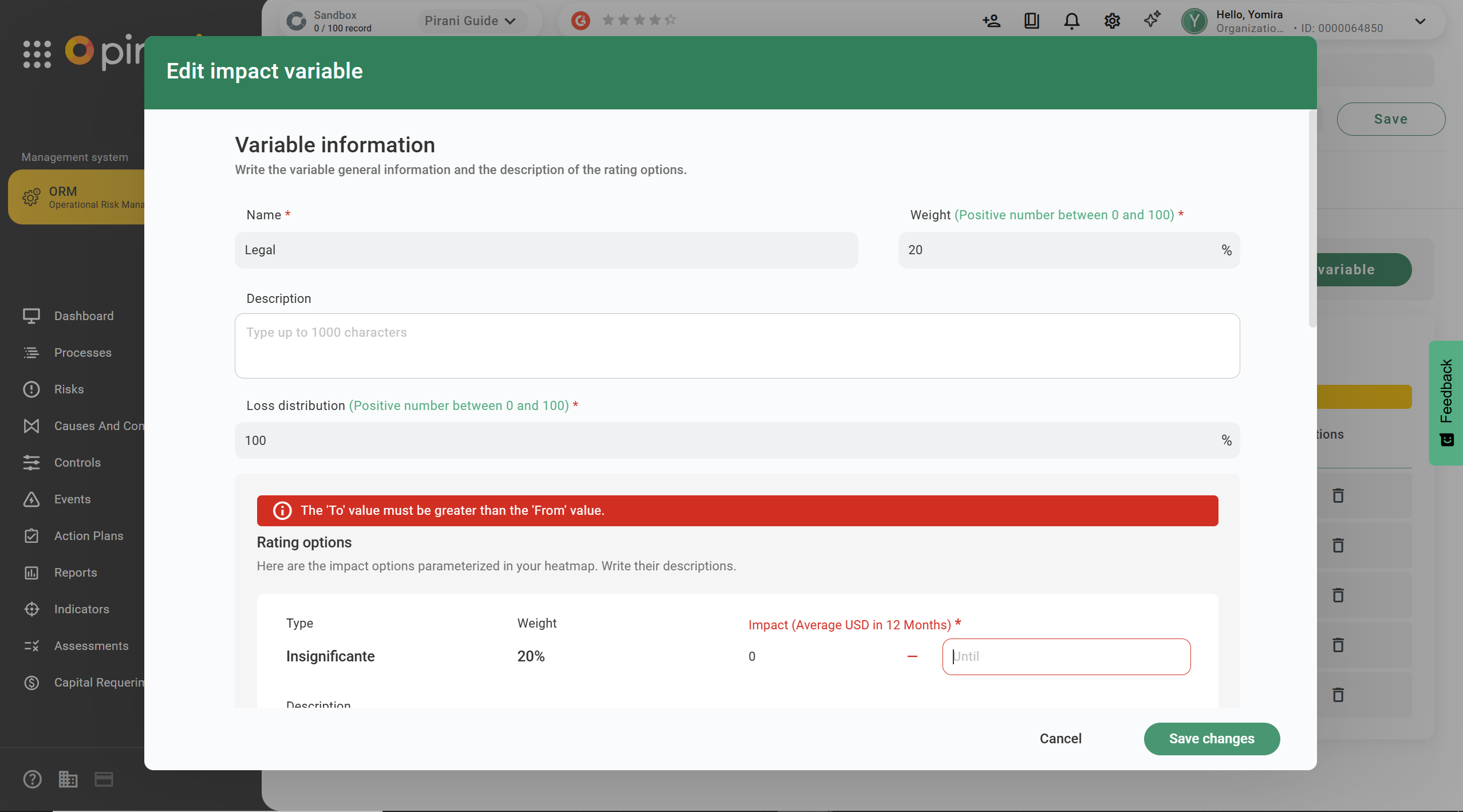Open the book guide icon
1463x812 pixels.
point(1031,21)
